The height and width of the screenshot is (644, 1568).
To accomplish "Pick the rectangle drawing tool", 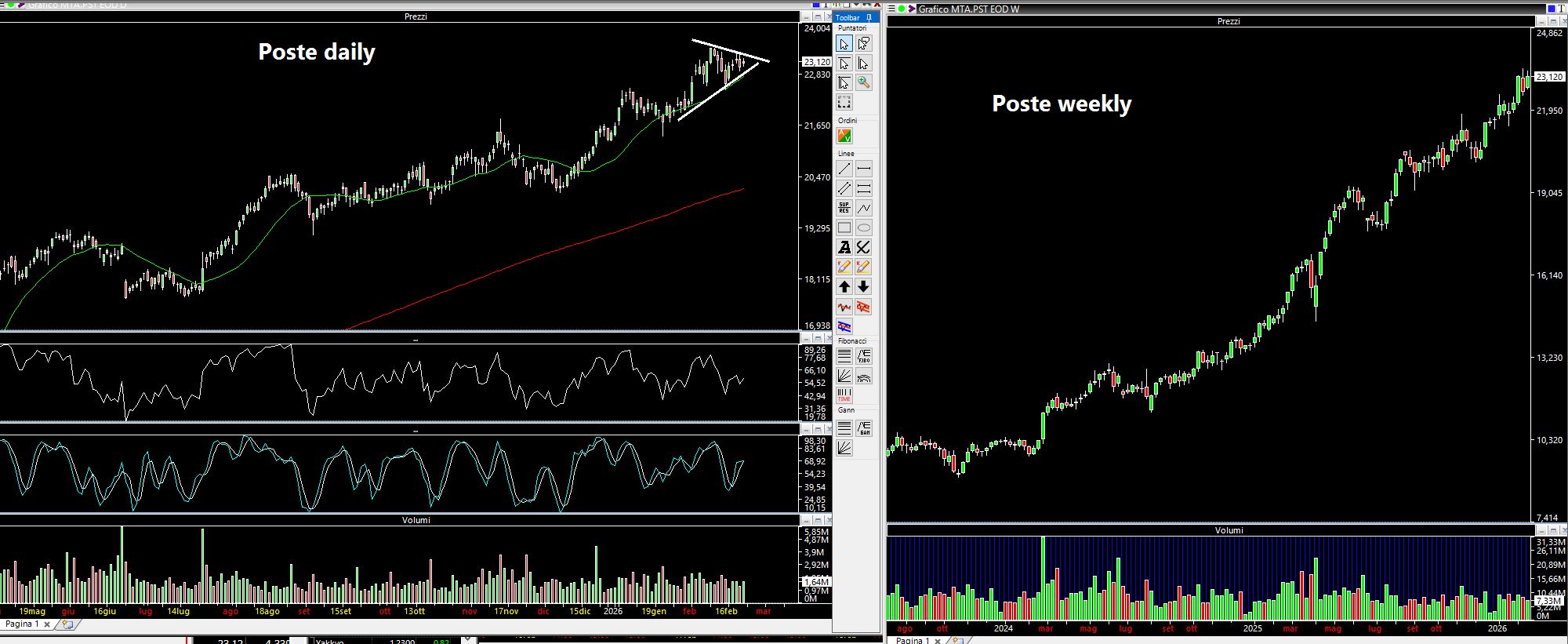I will tap(844, 227).
